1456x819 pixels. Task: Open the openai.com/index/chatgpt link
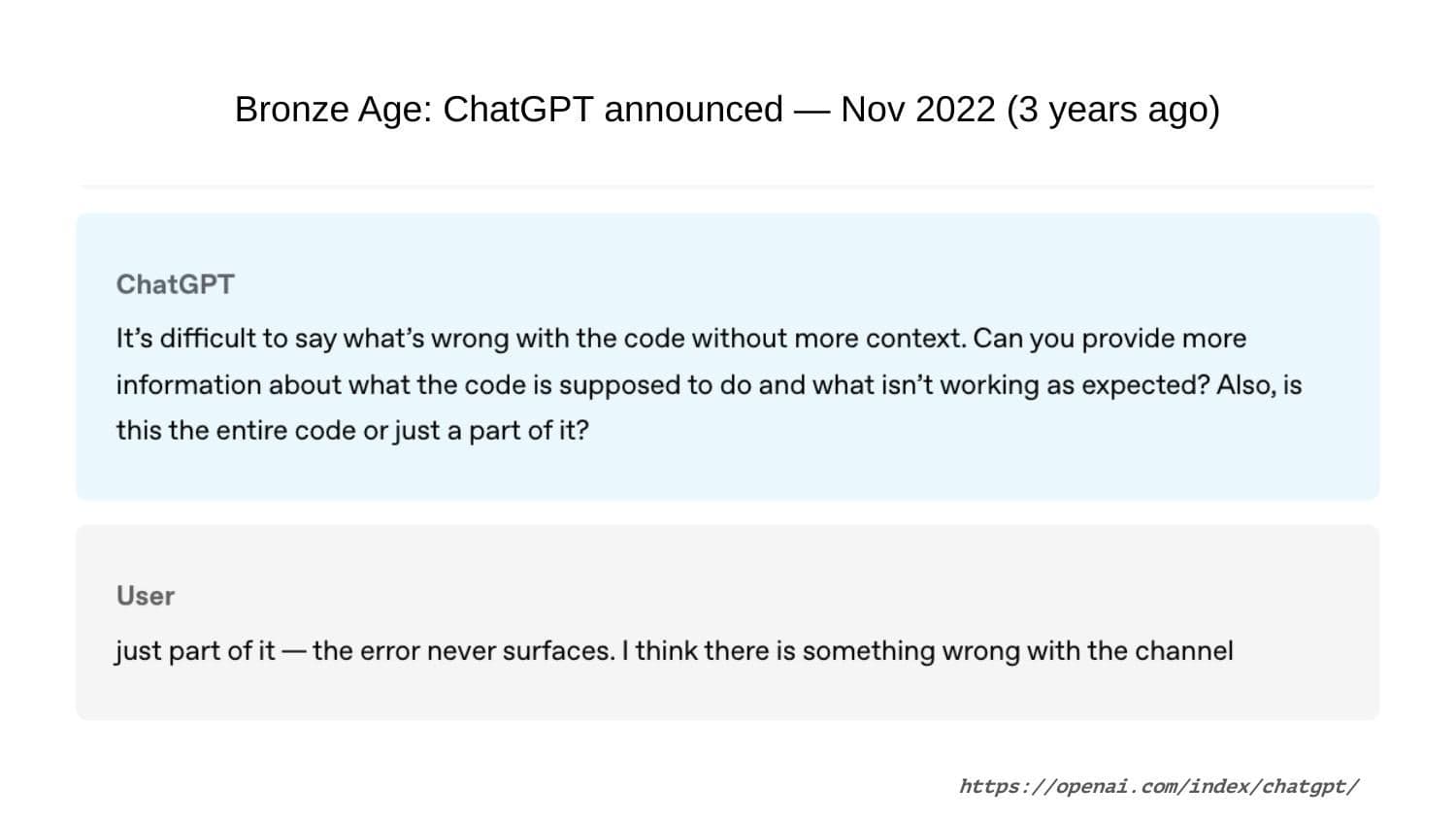click(1158, 786)
